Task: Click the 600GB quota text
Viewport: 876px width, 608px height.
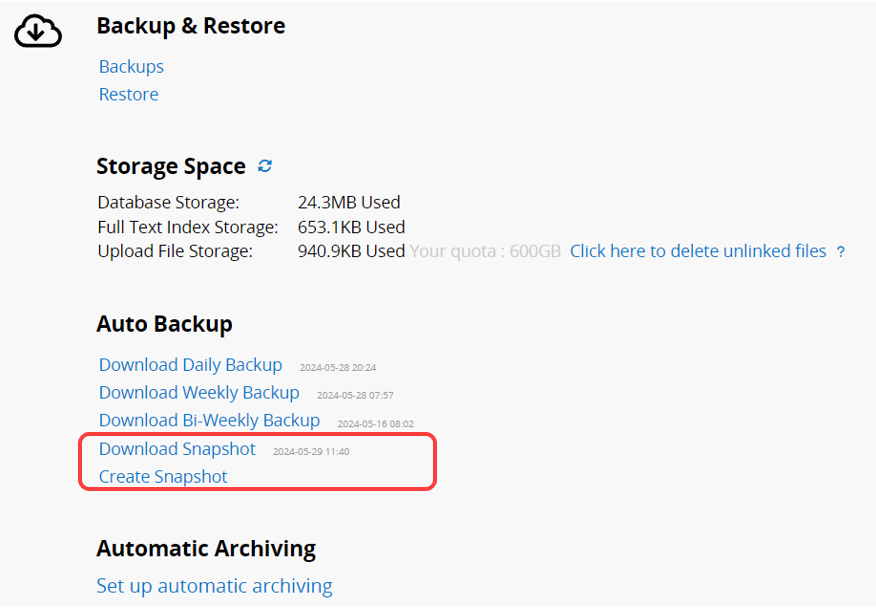Action: (x=485, y=251)
